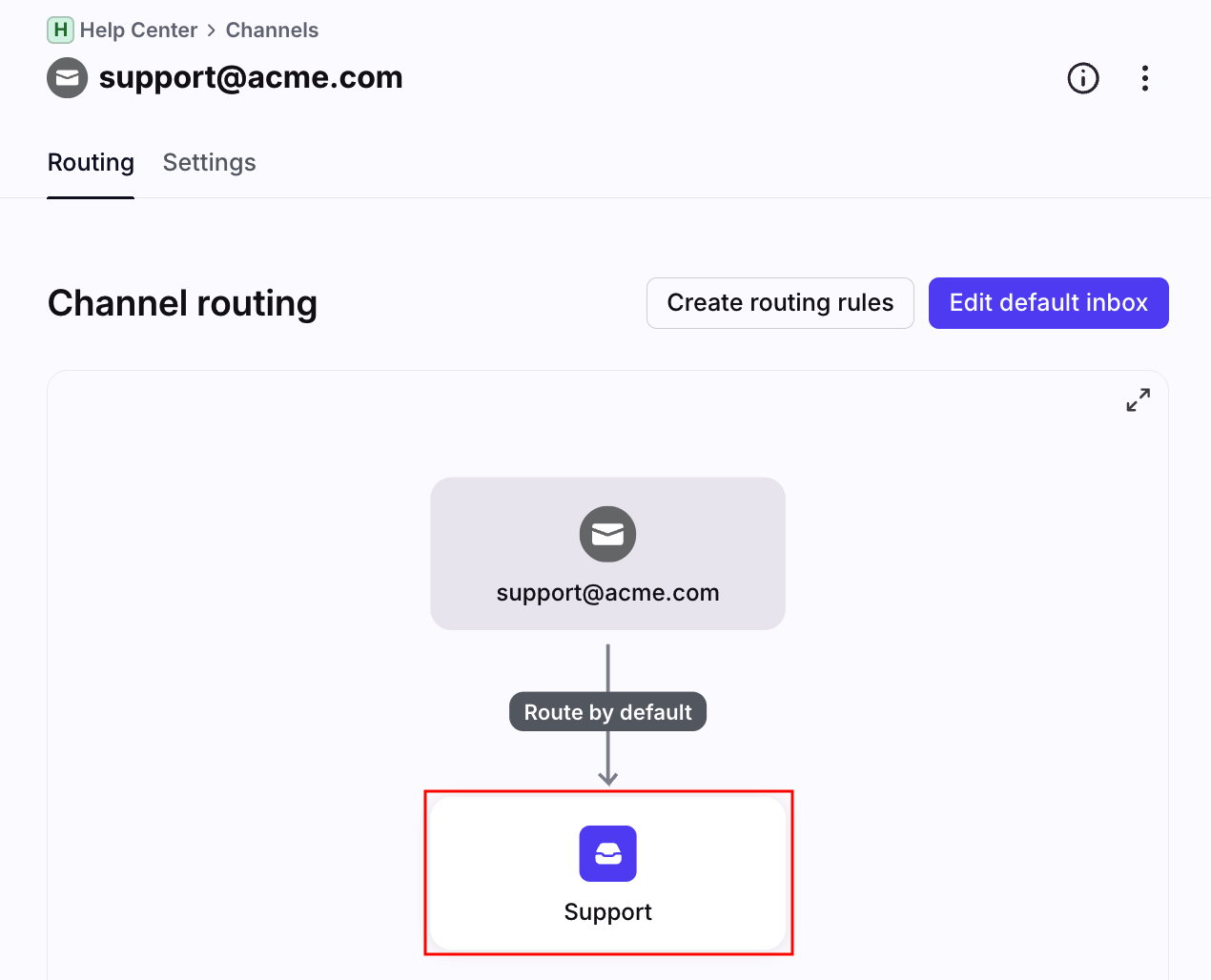
Task: Click the purple Support inbox icon
Action: tap(607, 853)
